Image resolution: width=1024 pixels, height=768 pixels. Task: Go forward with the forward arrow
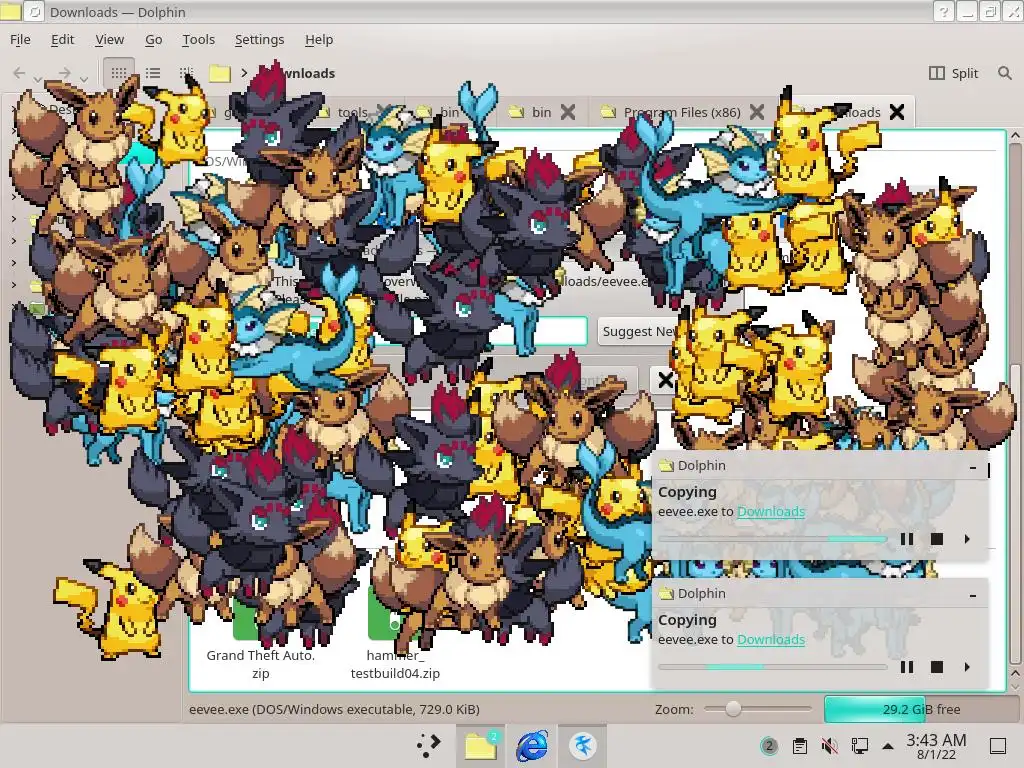coord(64,73)
